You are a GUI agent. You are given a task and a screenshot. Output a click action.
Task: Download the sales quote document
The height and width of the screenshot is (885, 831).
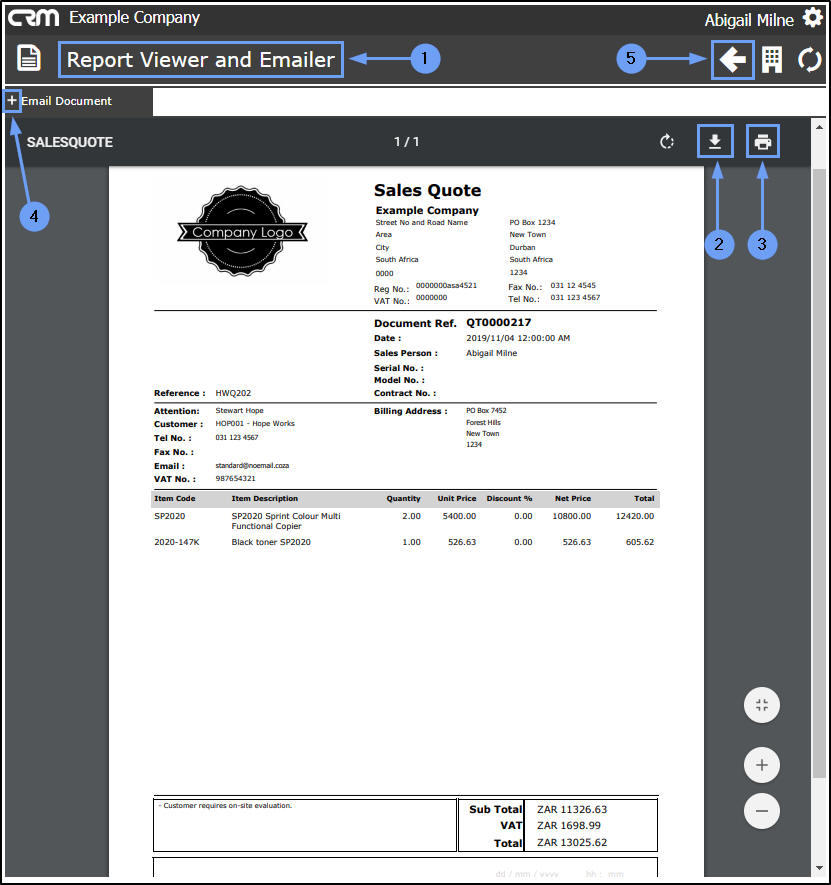tap(715, 141)
